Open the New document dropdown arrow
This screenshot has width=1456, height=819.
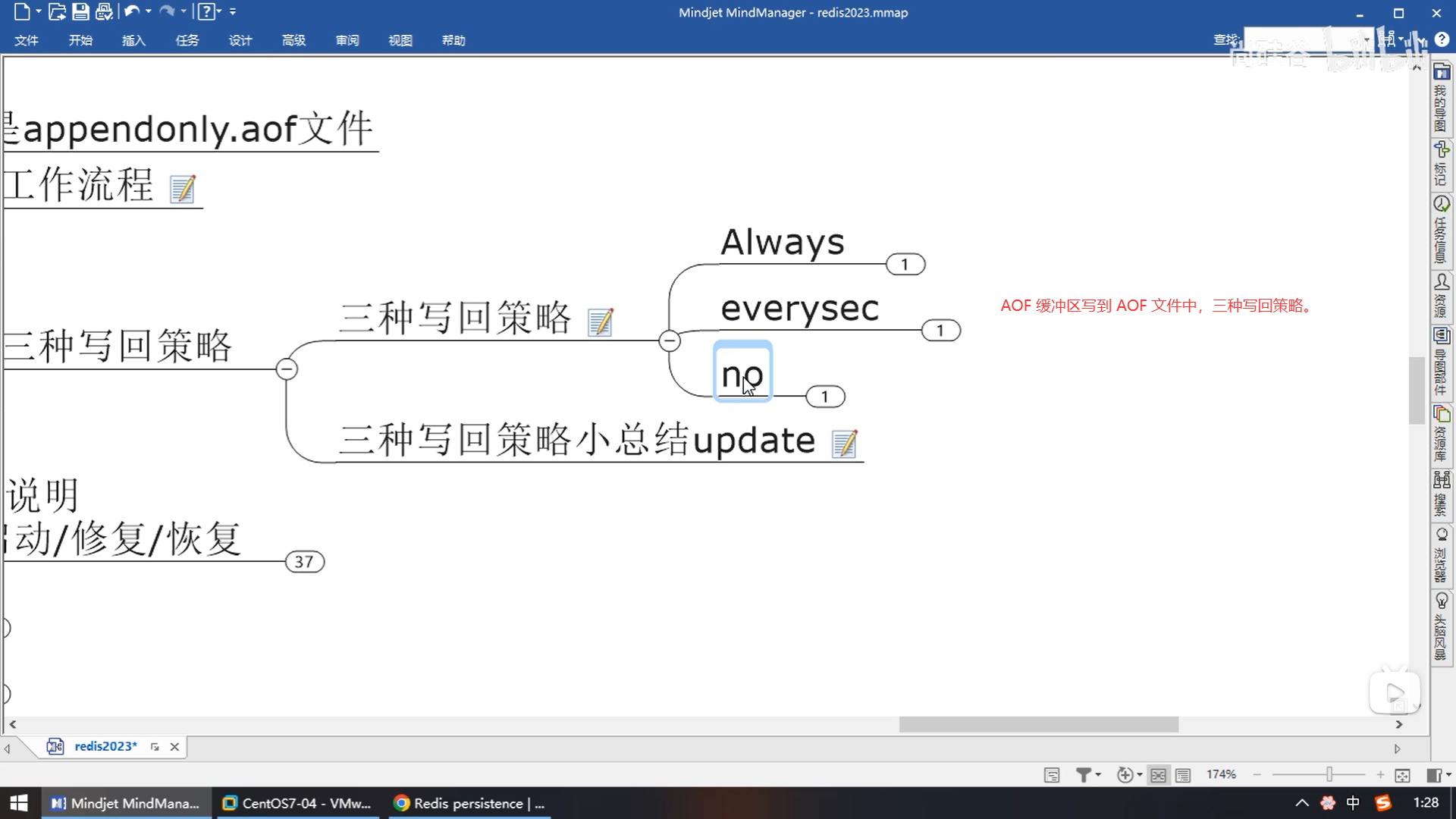(x=38, y=11)
